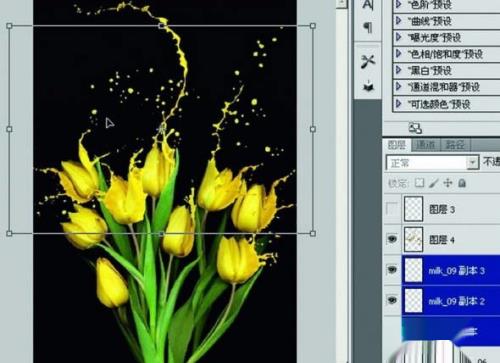
Task: Click the lock all padlock icon
Action: (x=462, y=183)
